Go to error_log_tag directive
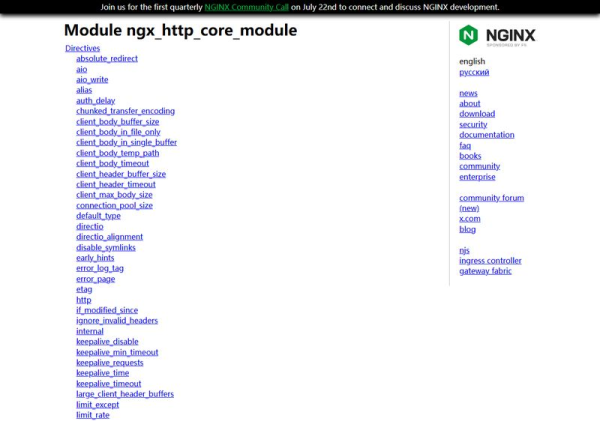 point(100,268)
